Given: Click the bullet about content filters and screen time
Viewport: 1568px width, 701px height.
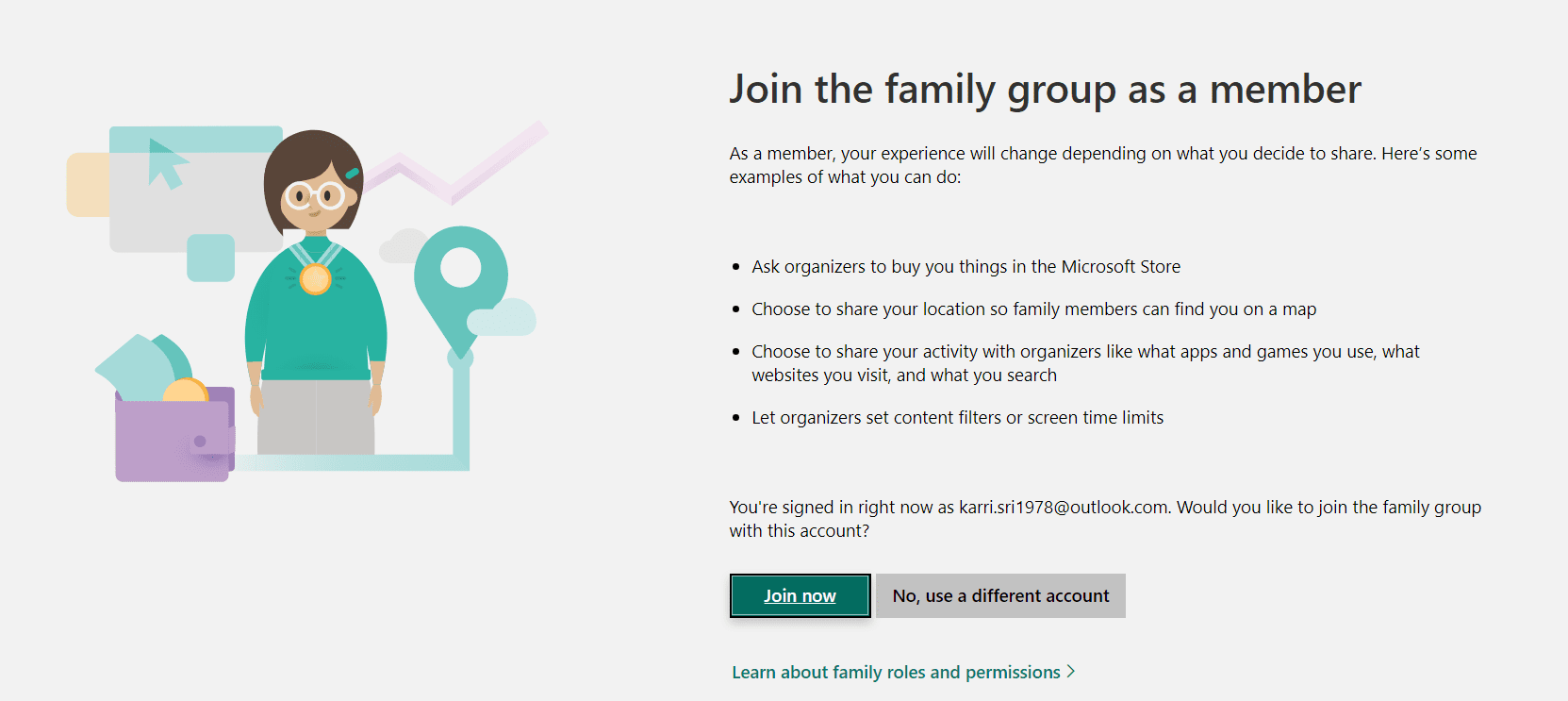Looking at the screenshot, I should 957,417.
